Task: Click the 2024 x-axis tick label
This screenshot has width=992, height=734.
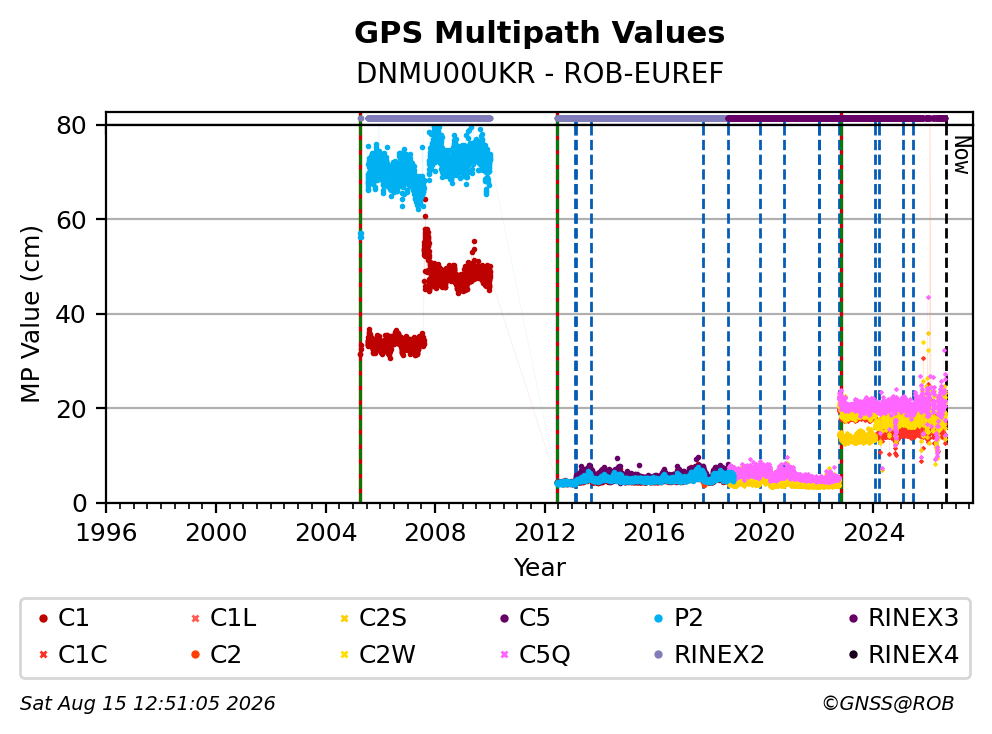Action: click(x=873, y=533)
